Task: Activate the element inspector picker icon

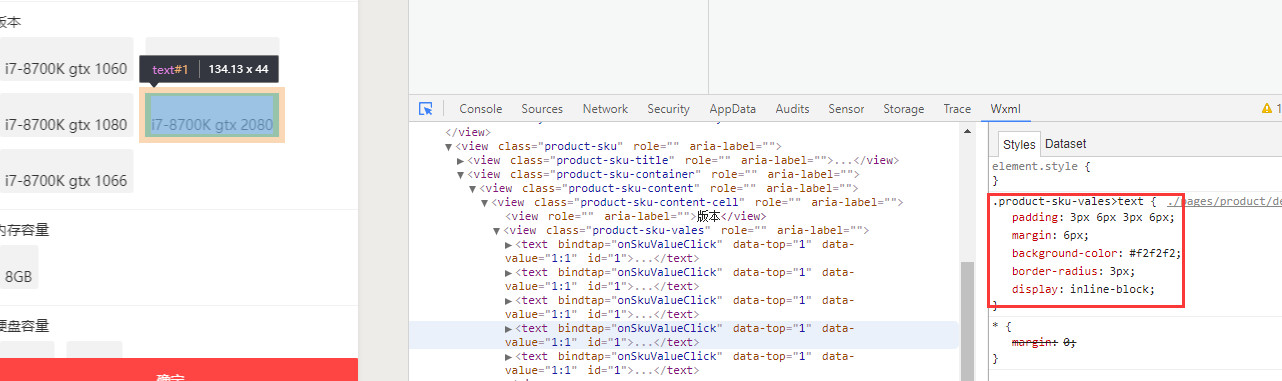Action: [x=426, y=109]
